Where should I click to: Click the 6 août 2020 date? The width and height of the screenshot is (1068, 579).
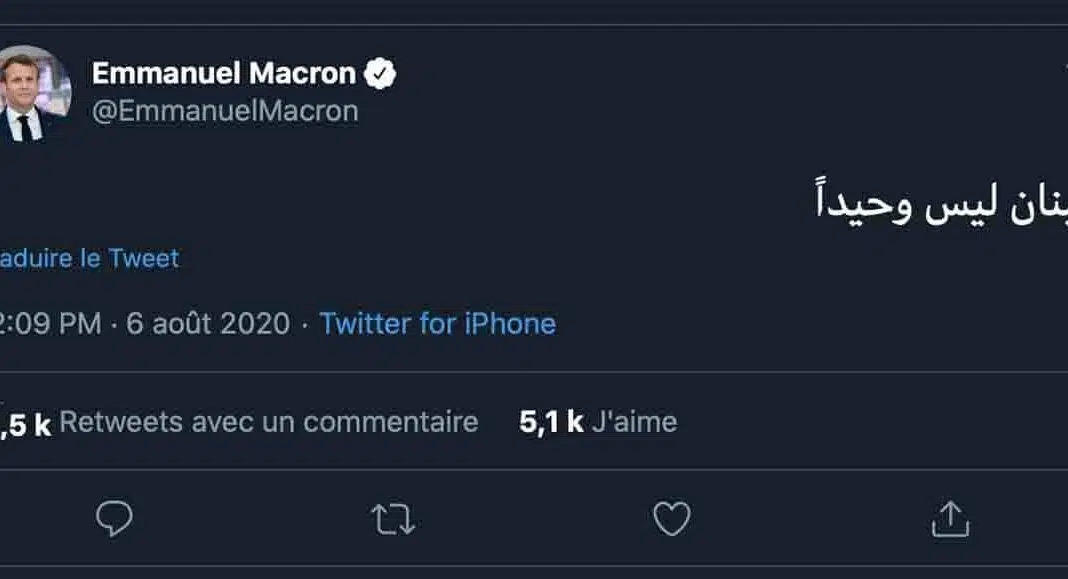[x=208, y=324]
